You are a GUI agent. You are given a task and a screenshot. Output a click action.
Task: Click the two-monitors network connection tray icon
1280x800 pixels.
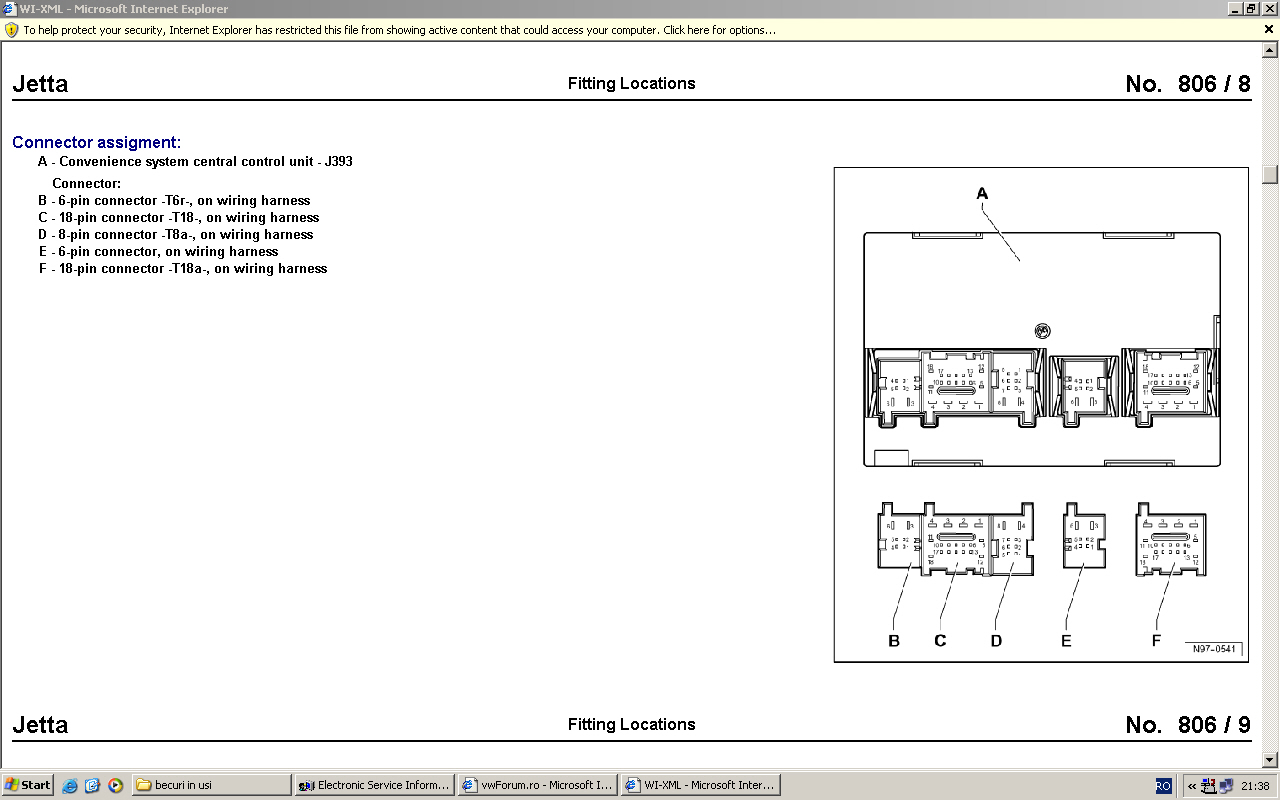click(1226, 786)
